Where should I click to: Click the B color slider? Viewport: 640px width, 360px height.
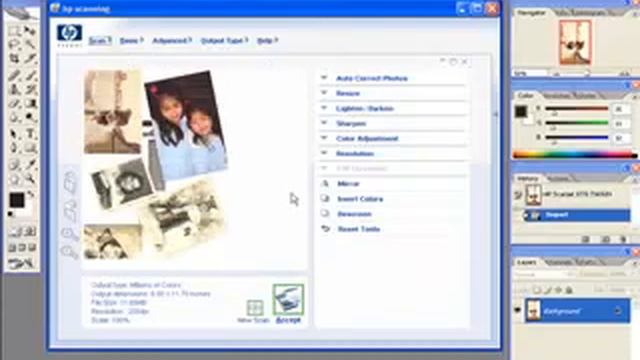point(577,138)
